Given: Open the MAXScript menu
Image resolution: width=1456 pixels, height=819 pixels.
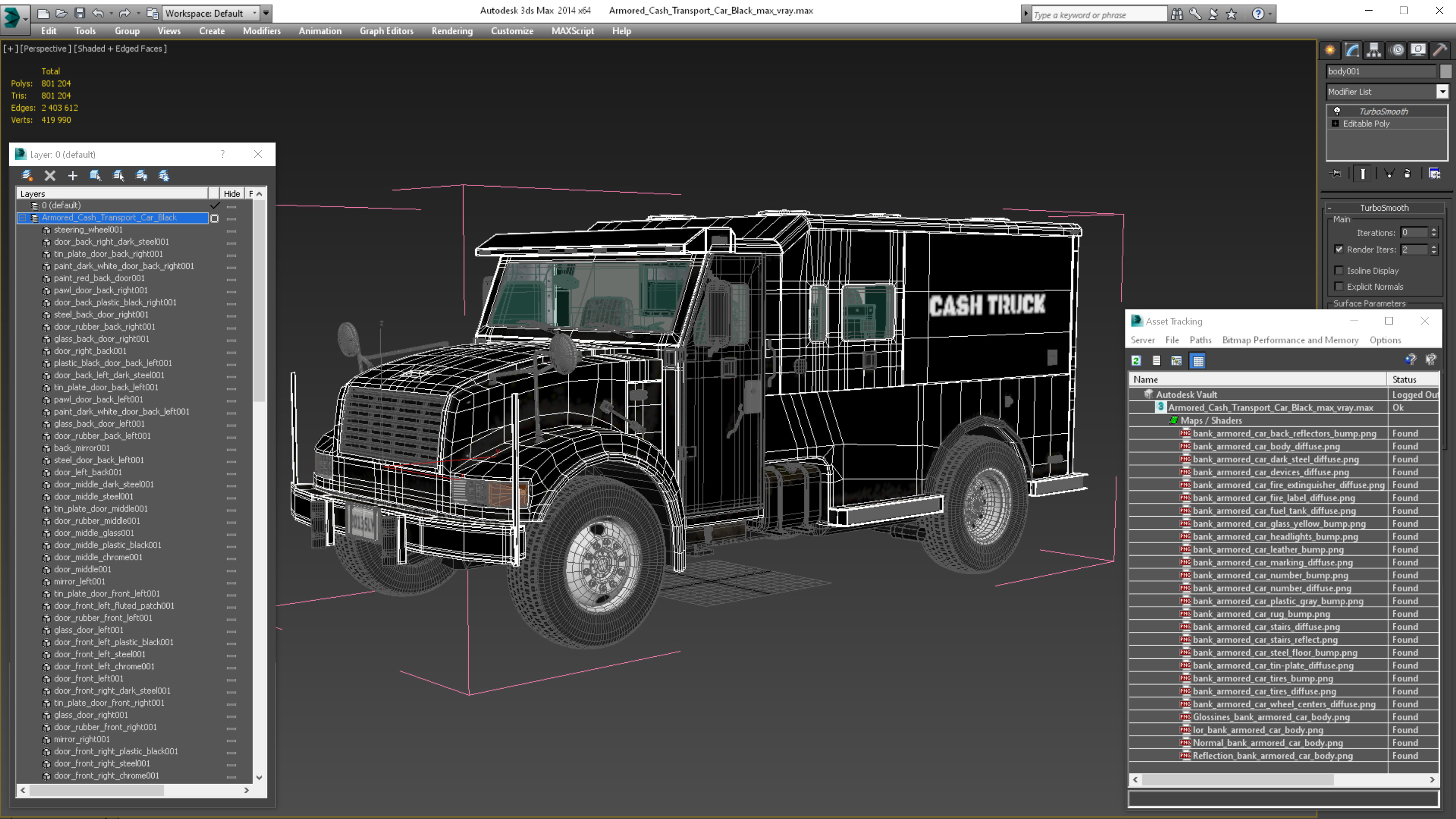Looking at the screenshot, I should tap(573, 31).
